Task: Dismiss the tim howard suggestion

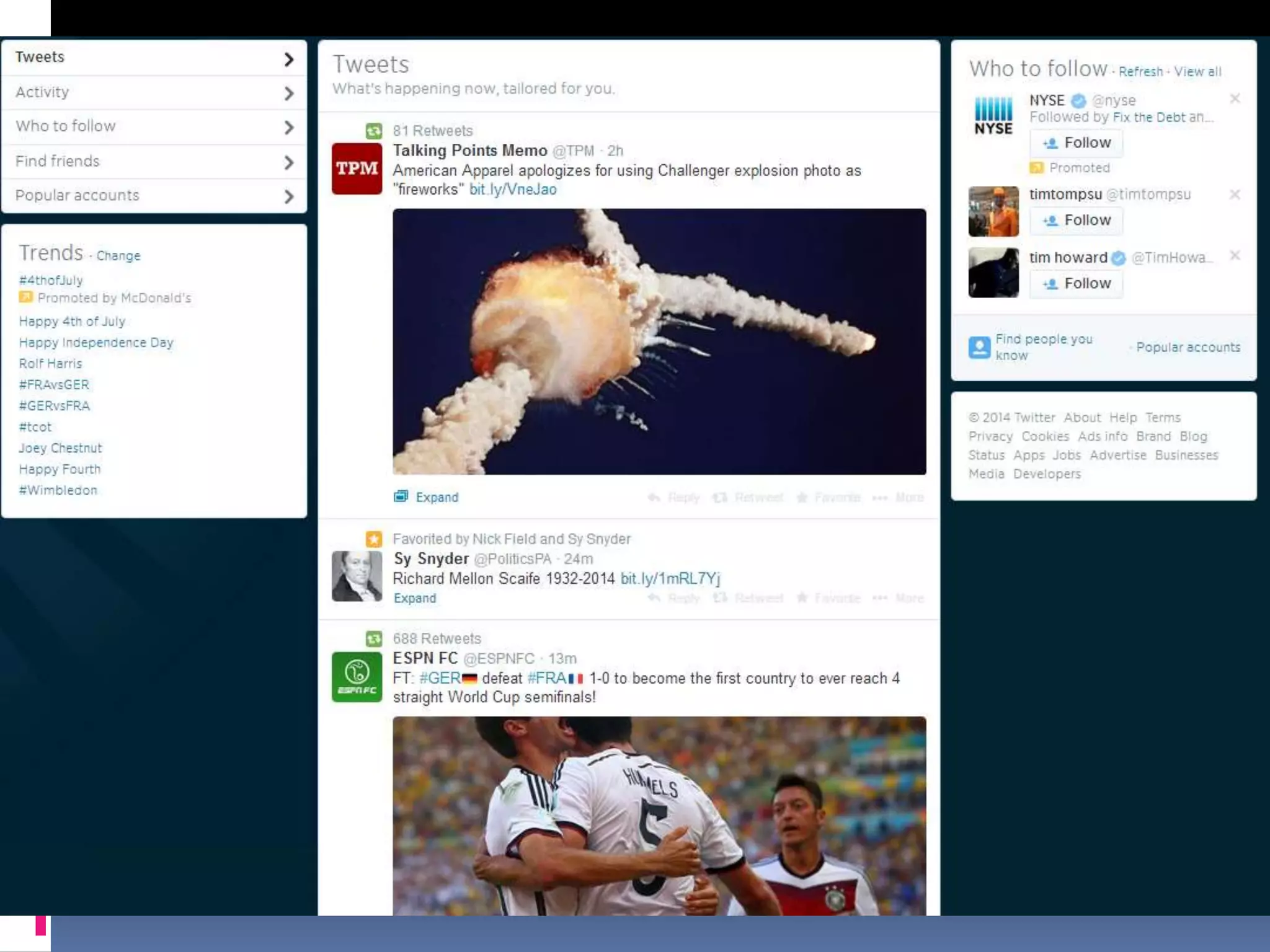Action: point(1235,255)
